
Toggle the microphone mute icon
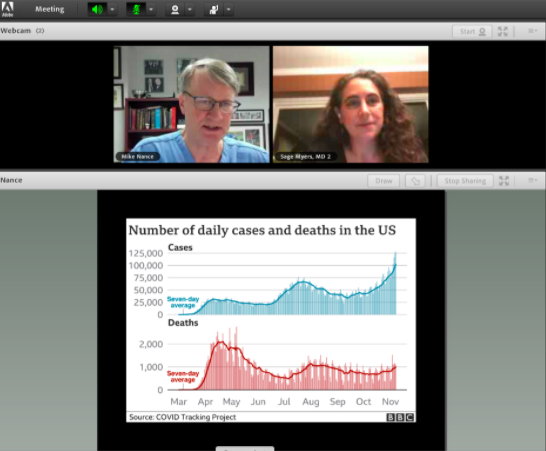[x=136, y=9]
